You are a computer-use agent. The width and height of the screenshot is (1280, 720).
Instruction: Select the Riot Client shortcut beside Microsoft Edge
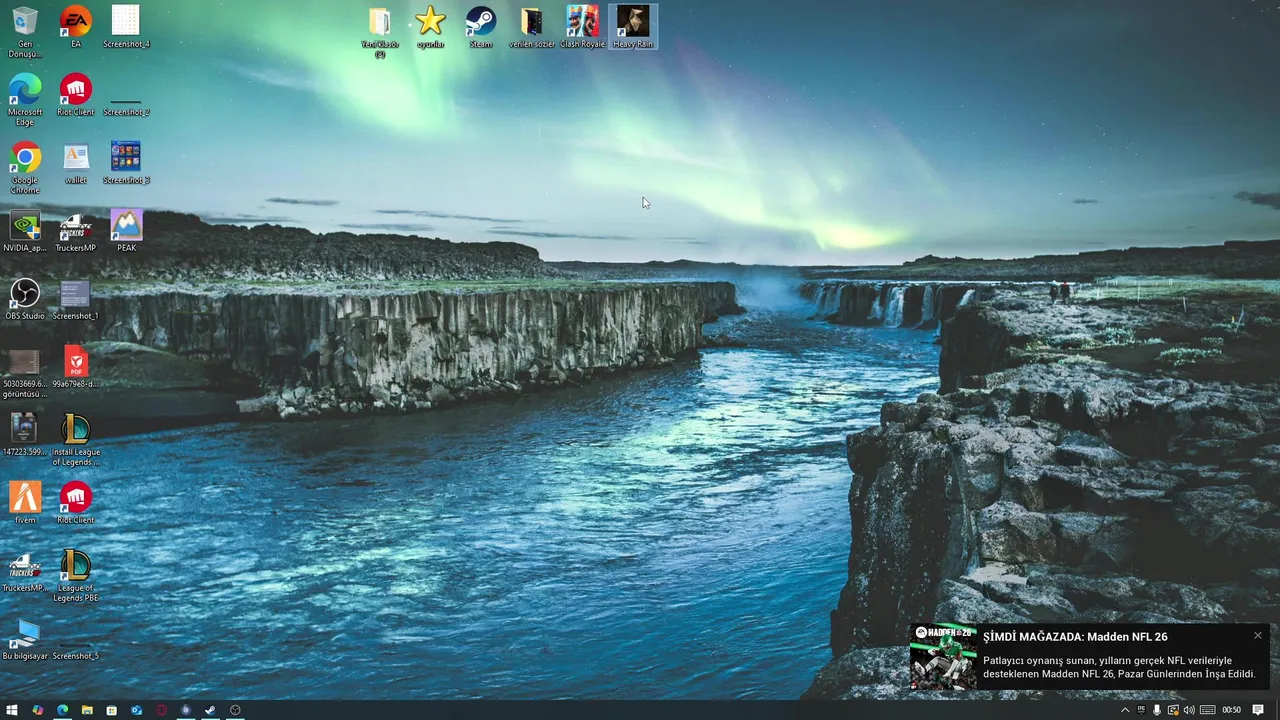(x=76, y=95)
